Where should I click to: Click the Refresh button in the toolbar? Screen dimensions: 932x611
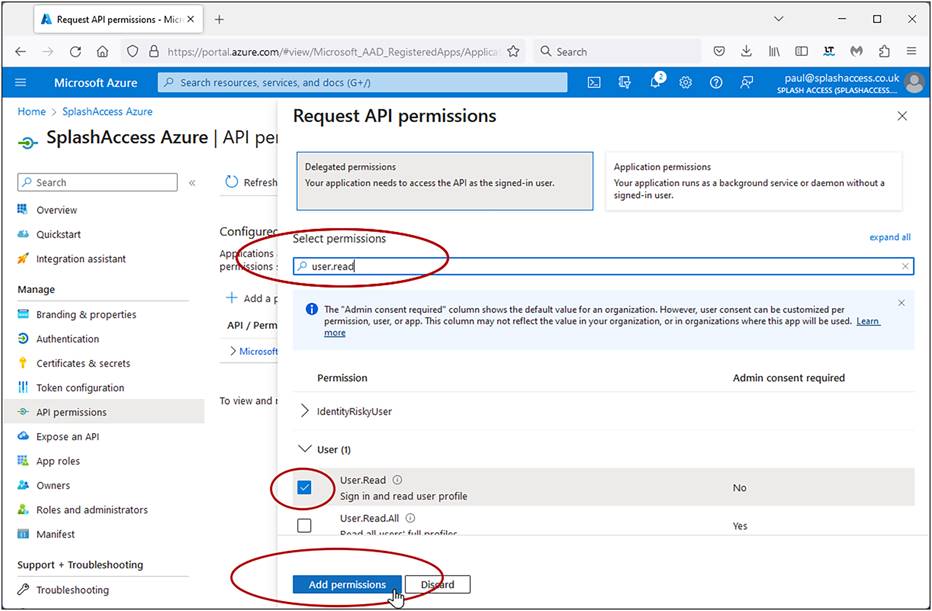pos(251,182)
